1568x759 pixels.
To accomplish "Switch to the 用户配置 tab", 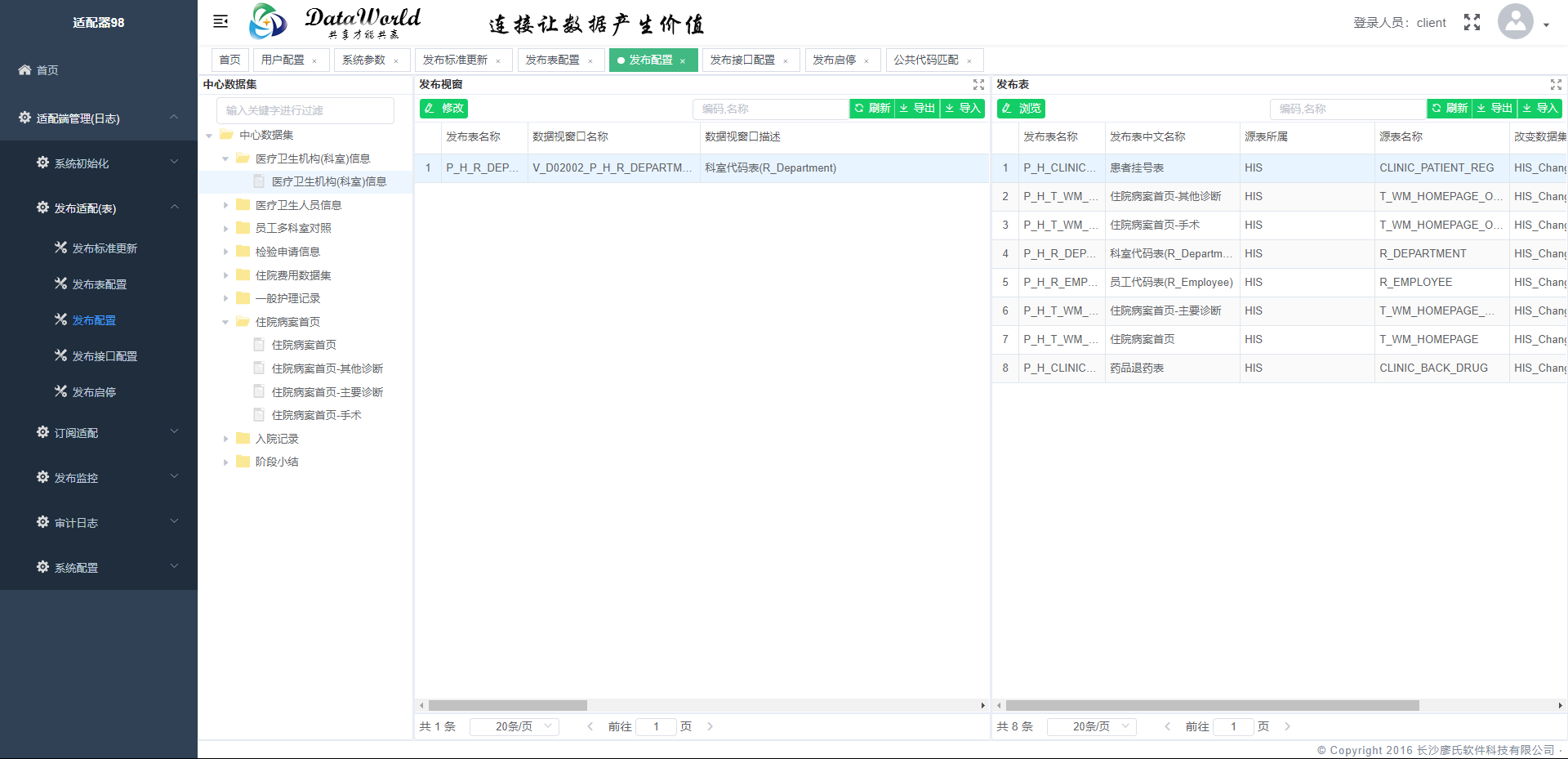I will point(283,60).
